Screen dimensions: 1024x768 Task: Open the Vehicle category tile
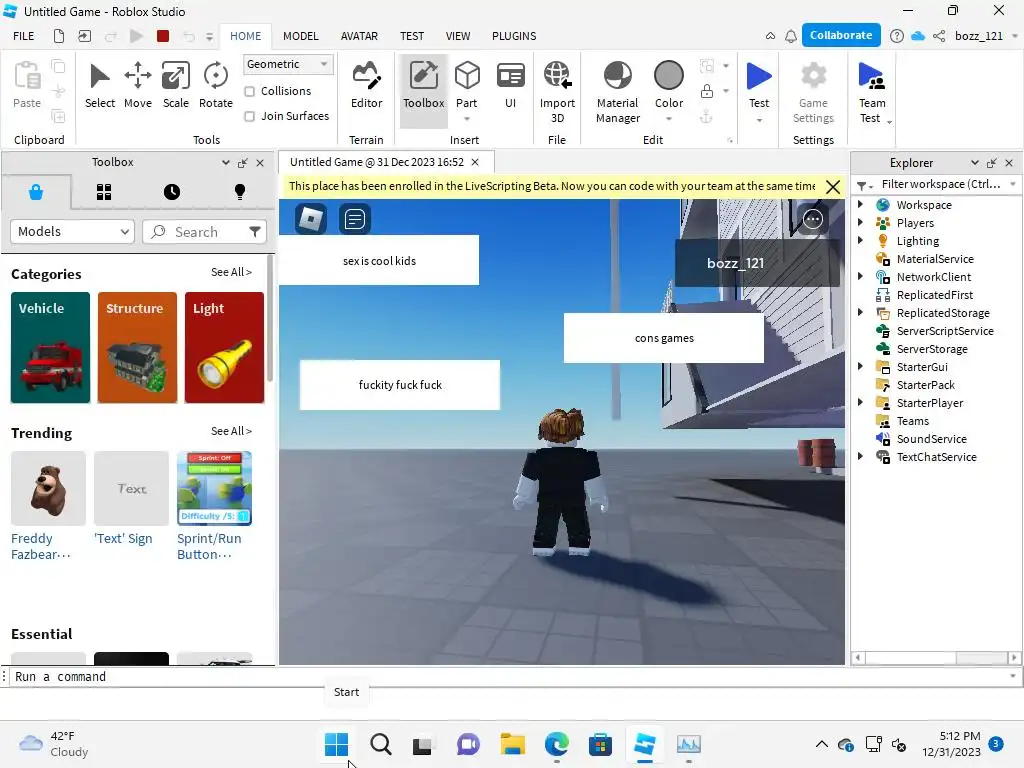[50, 347]
